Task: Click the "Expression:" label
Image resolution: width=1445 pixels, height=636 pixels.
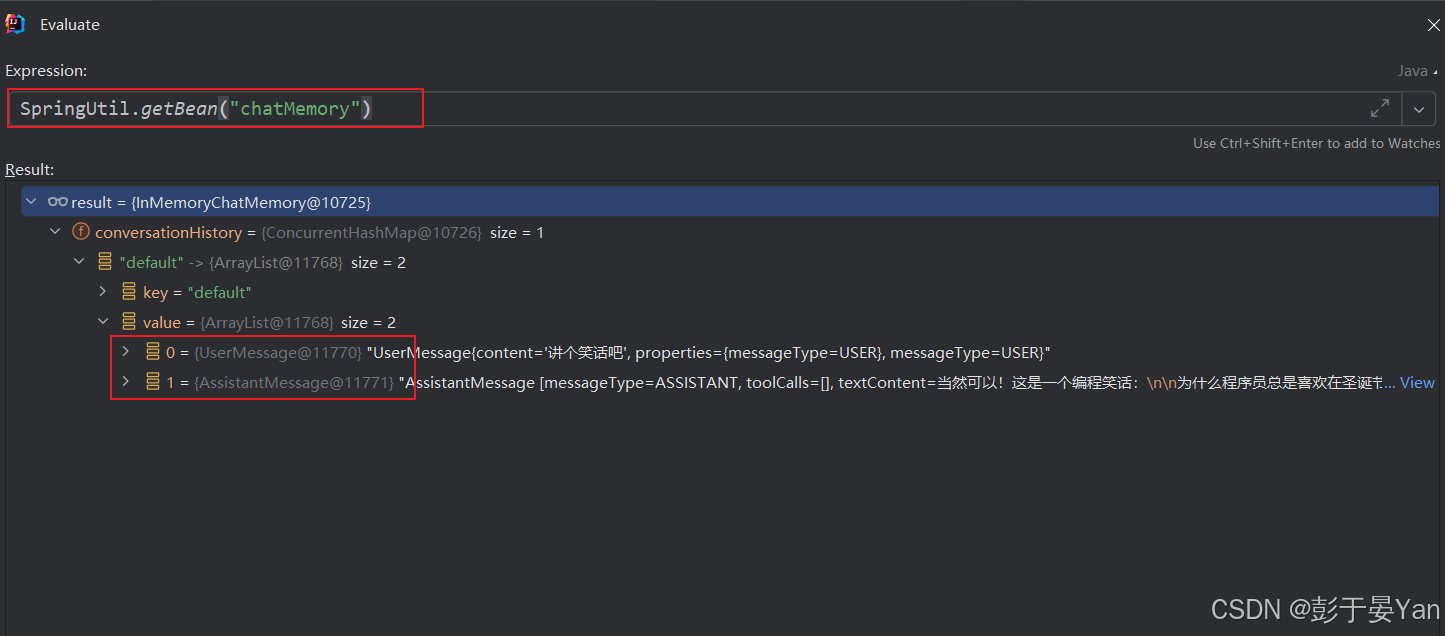Action: click(x=47, y=71)
